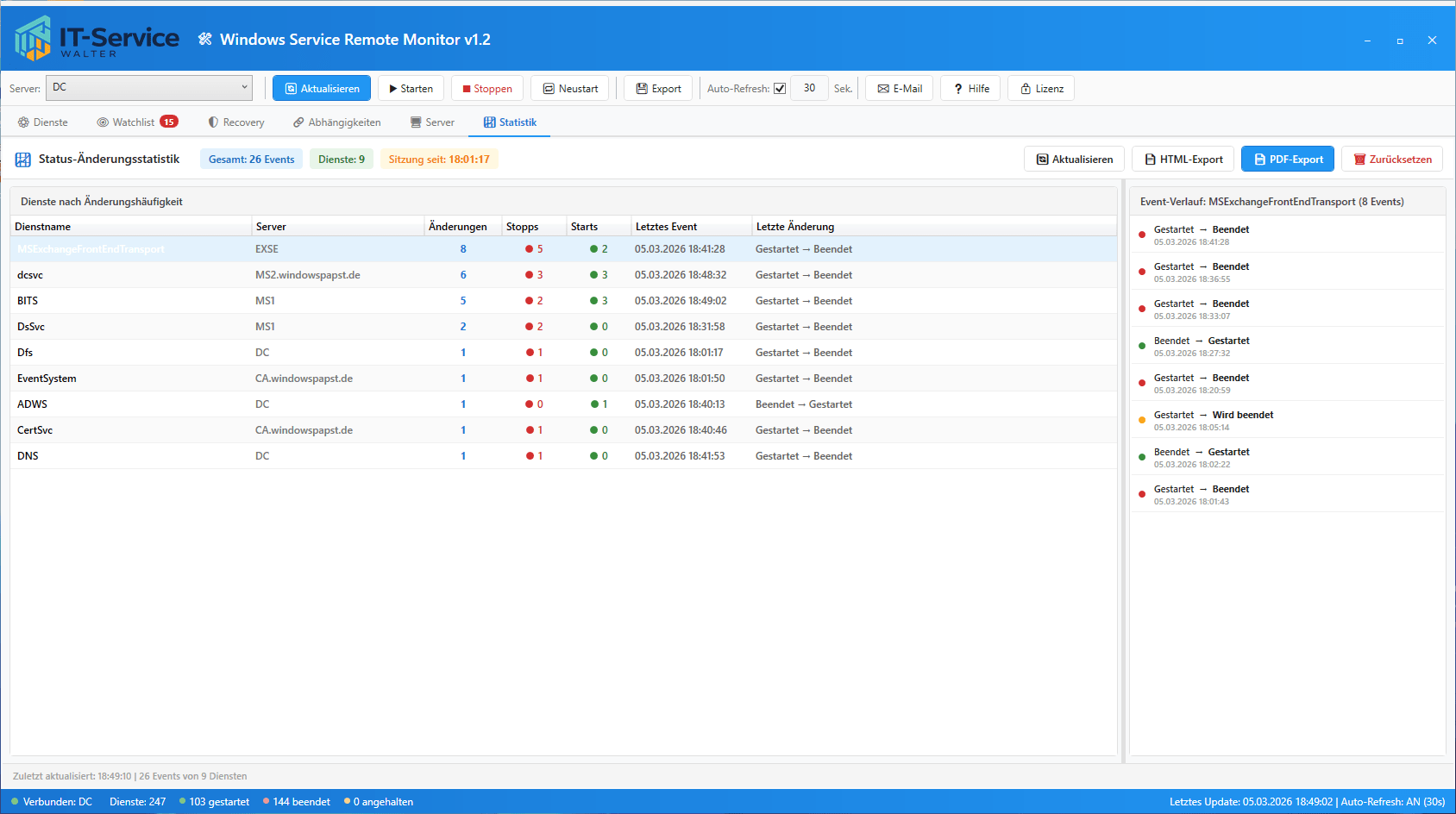Expand the Server dropdown list
The width and height of the screenshot is (1456, 814).
244,87
